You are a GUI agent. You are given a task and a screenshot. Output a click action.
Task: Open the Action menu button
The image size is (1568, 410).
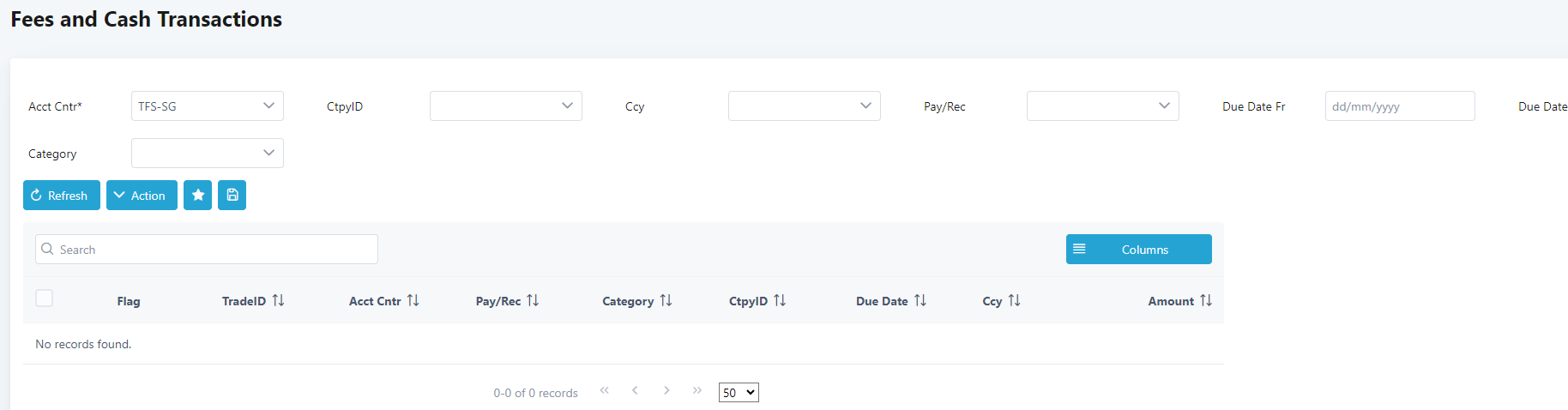(142, 196)
